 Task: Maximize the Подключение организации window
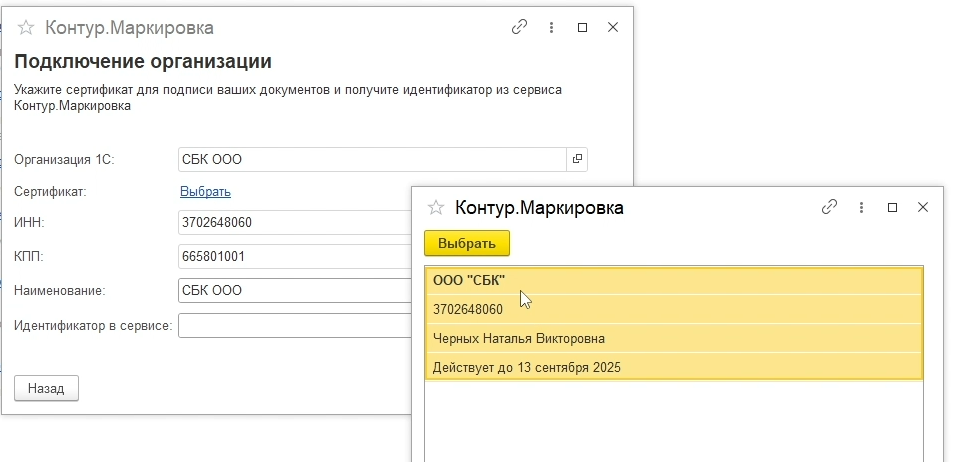tap(582, 28)
